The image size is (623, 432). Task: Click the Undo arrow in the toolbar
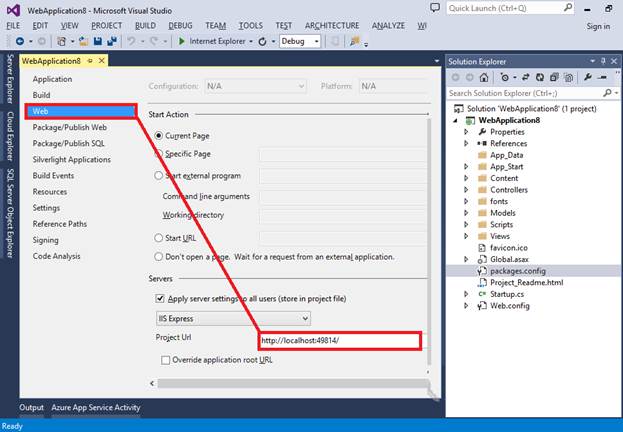click(x=131, y=41)
